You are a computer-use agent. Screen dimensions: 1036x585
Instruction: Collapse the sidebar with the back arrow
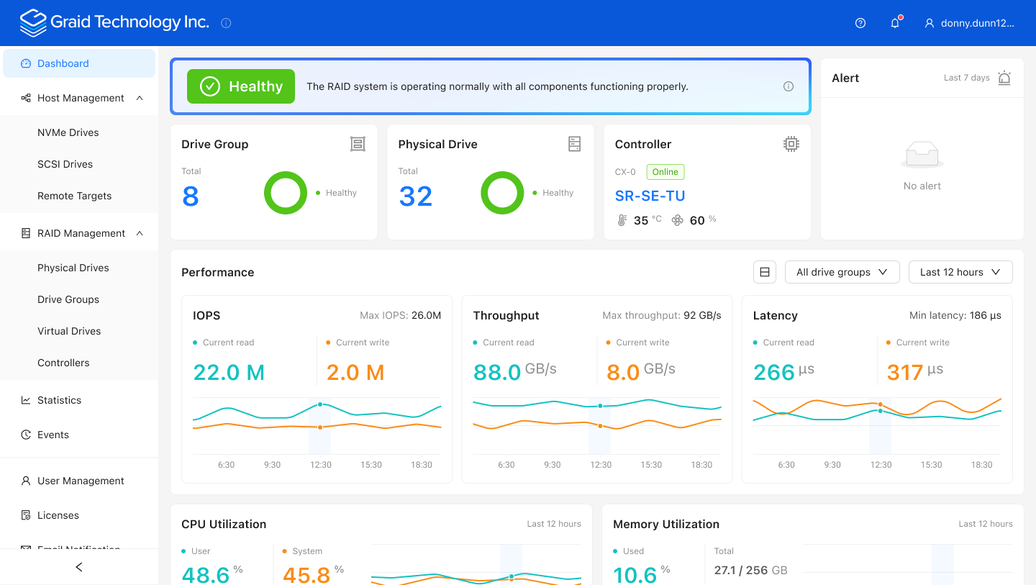(x=79, y=567)
